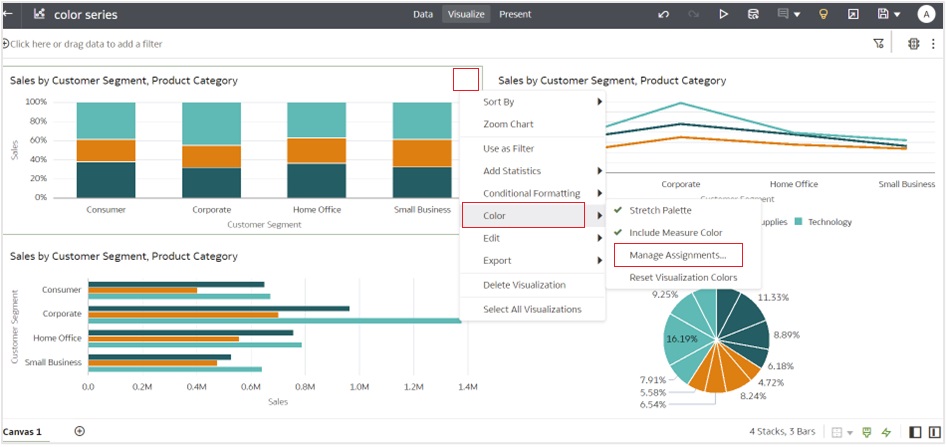Switch to the Present tab
The height and width of the screenshot is (447, 946).
tap(515, 15)
